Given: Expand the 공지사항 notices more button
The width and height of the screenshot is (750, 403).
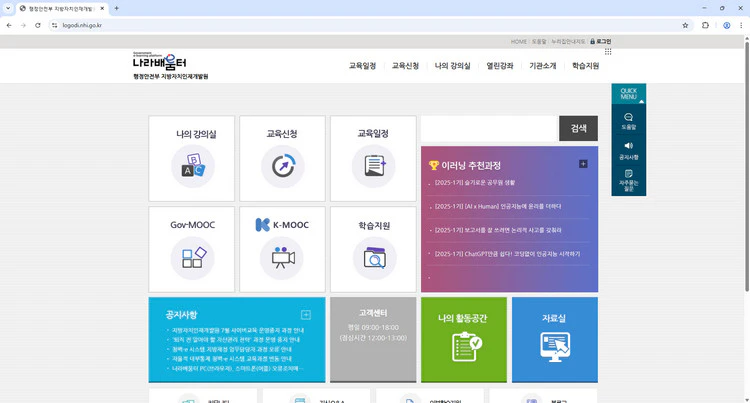Looking at the screenshot, I should click(306, 314).
